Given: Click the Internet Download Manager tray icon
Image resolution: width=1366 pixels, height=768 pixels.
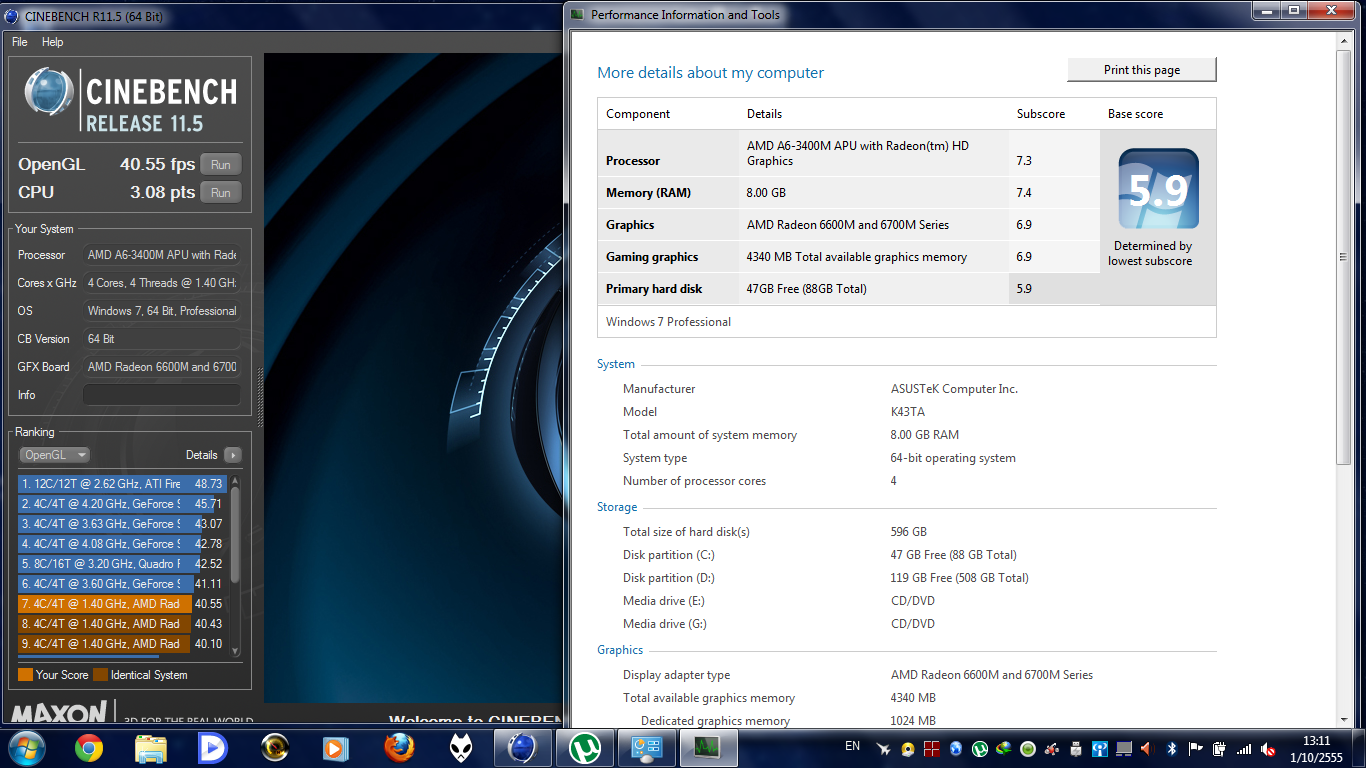Looking at the screenshot, I should coord(1004,749).
